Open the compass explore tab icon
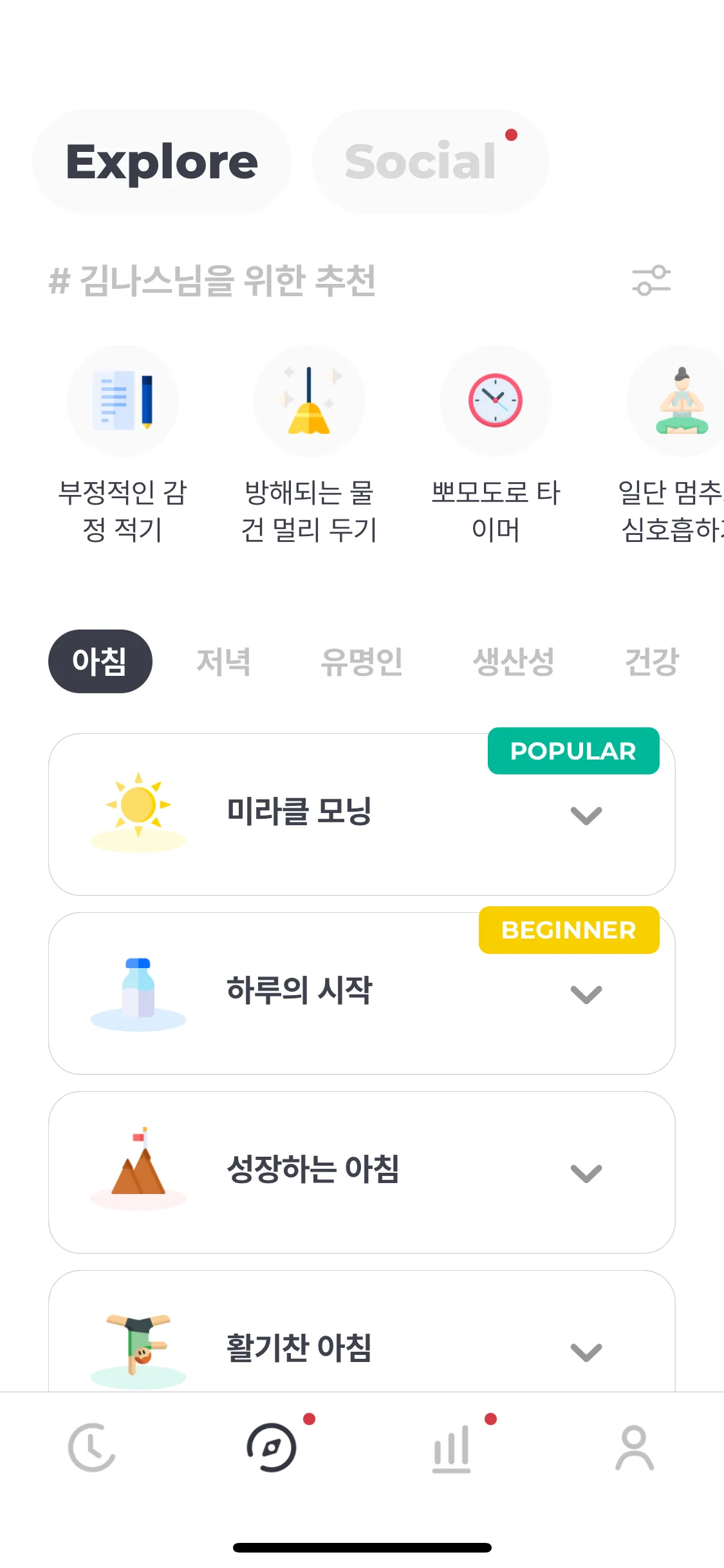This screenshot has height=1568, width=724. coord(272,1448)
